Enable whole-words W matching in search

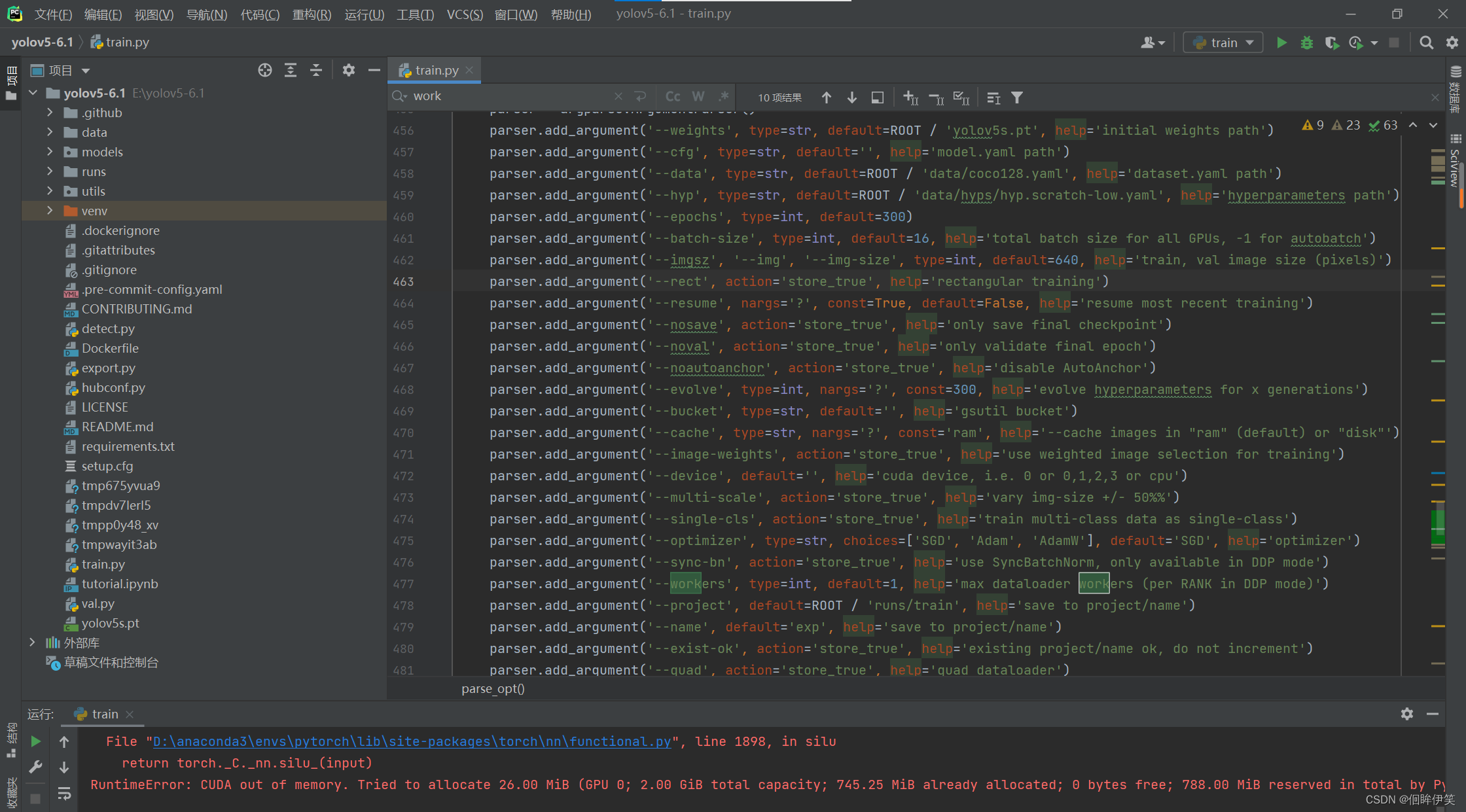(698, 96)
